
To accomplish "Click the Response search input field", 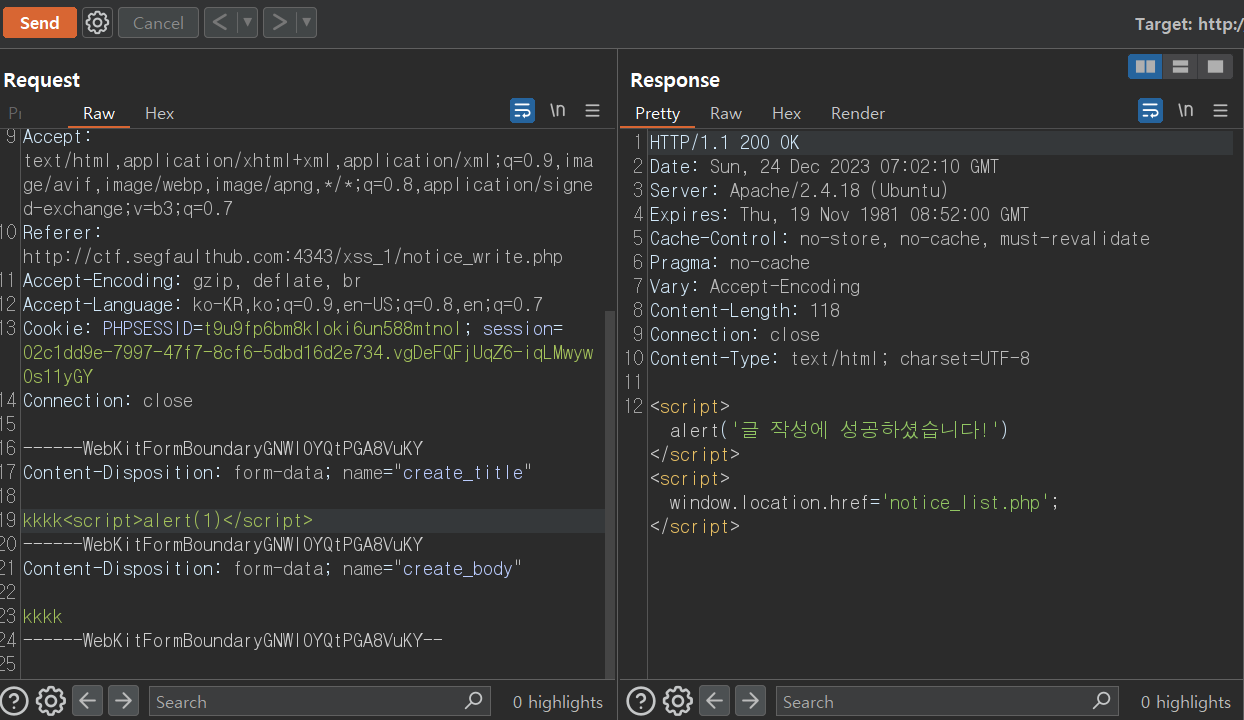I will click(x=946, y=701).
